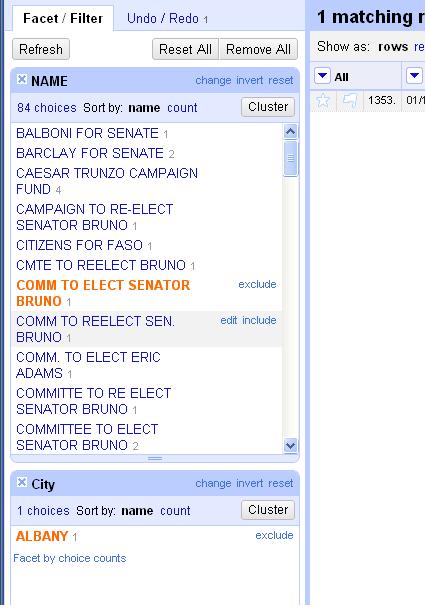This screenshot has height=608, width=426.
Task: Close the City facet with X icon
Action: click(22, 482)
